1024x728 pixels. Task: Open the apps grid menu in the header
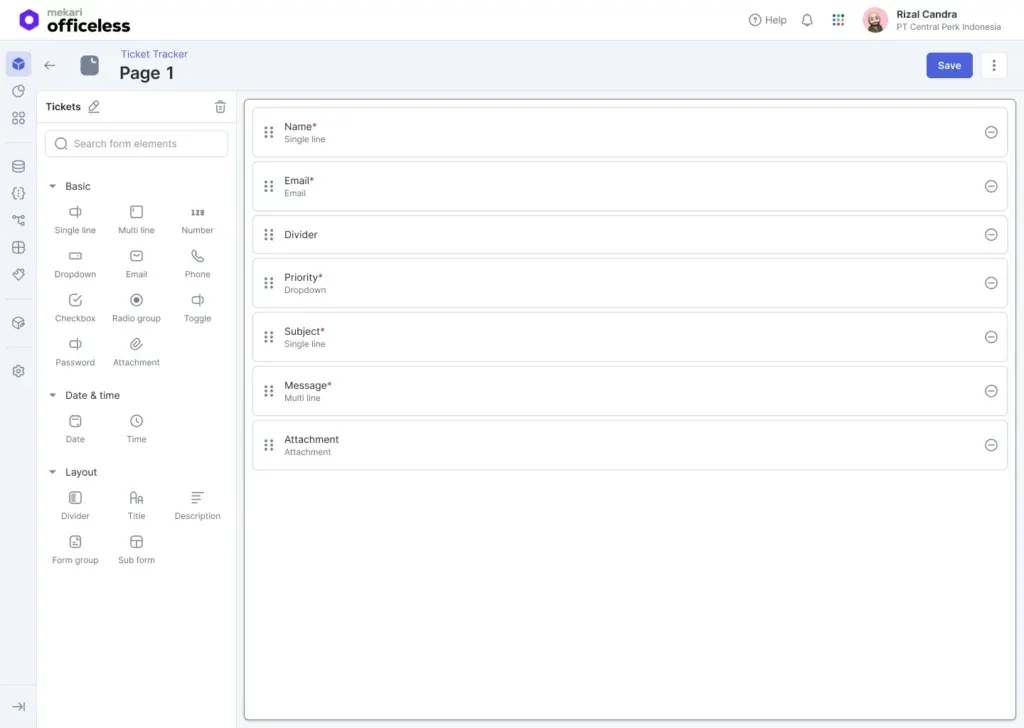point(838,19)
